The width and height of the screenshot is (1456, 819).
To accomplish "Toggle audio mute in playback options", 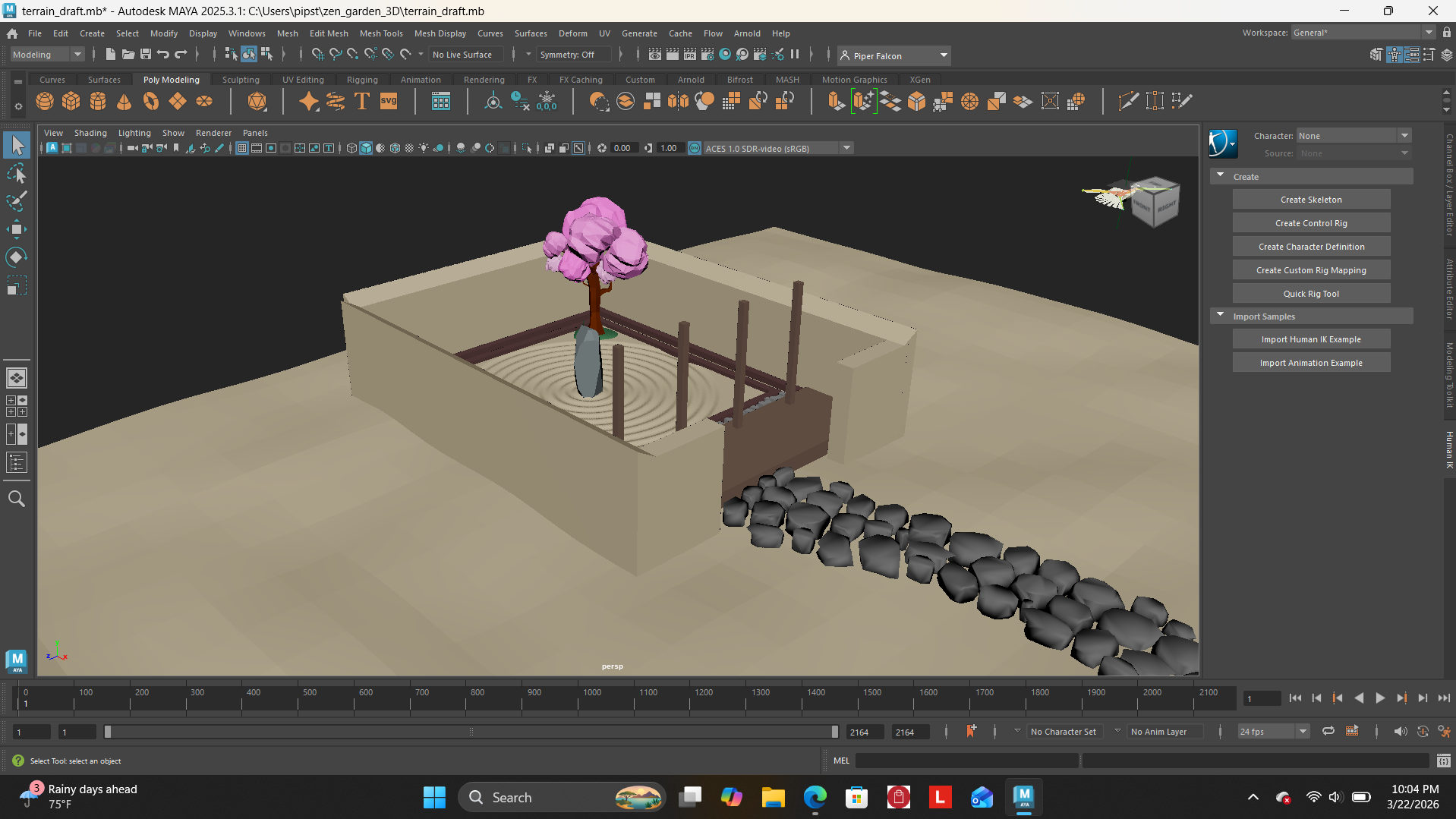I will pos(1400,731).
